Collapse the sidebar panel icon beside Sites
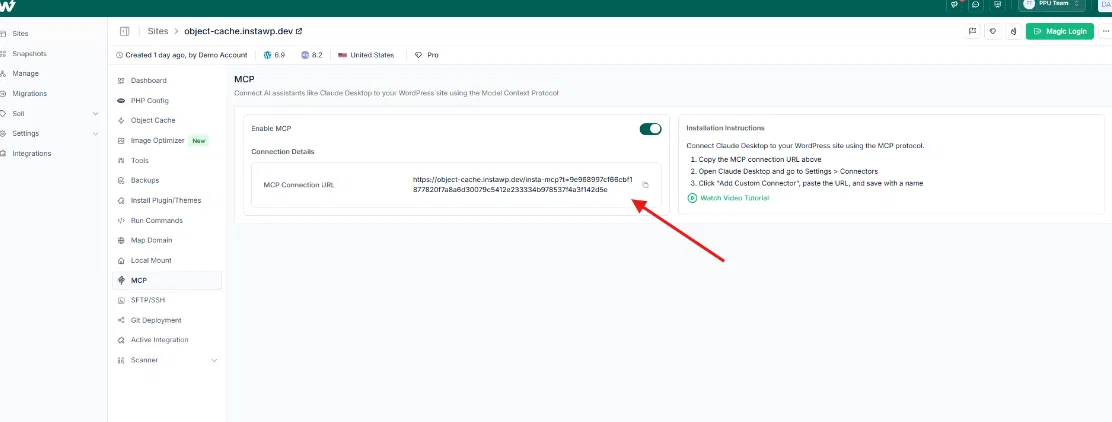Screen dimensions: 1112x422 click(124, 31)
